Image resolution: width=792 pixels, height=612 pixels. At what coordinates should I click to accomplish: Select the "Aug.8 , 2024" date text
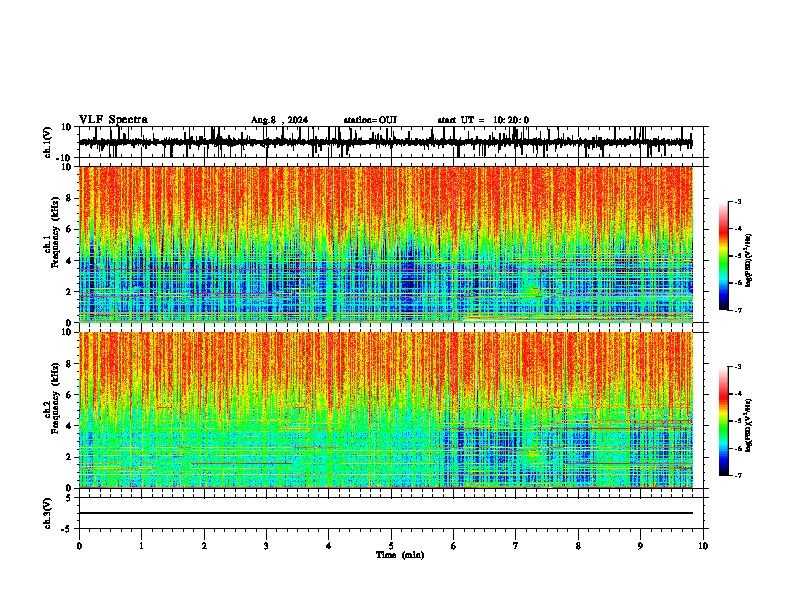click(279, 120)
